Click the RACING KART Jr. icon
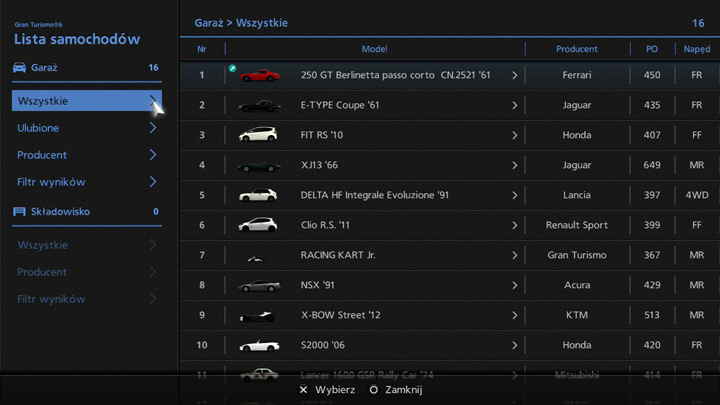The height and width of the screenshot is (405, 720). [x=256, y=257]
